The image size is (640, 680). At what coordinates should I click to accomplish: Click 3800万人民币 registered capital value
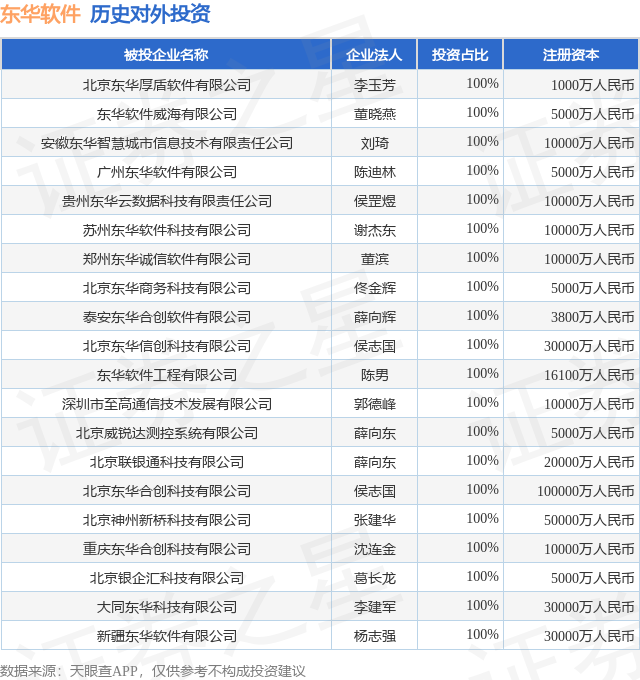(592, 317)
